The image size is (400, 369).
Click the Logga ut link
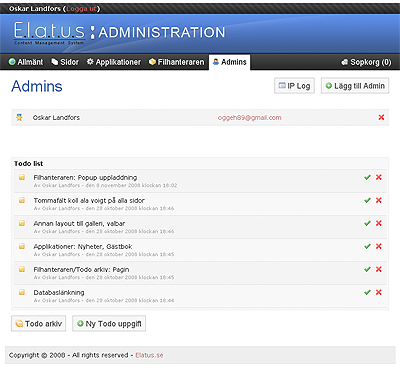point(81,9)
